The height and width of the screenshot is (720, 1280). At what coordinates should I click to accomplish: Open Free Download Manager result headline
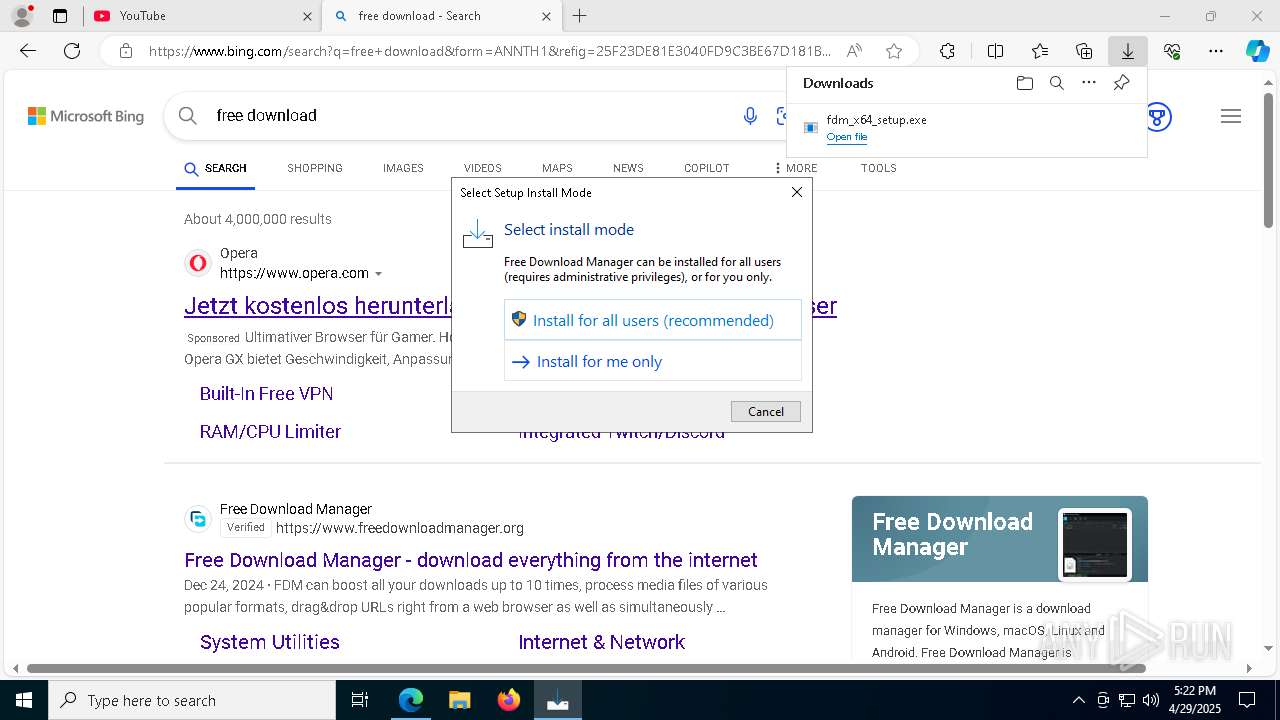coord(471,560)
